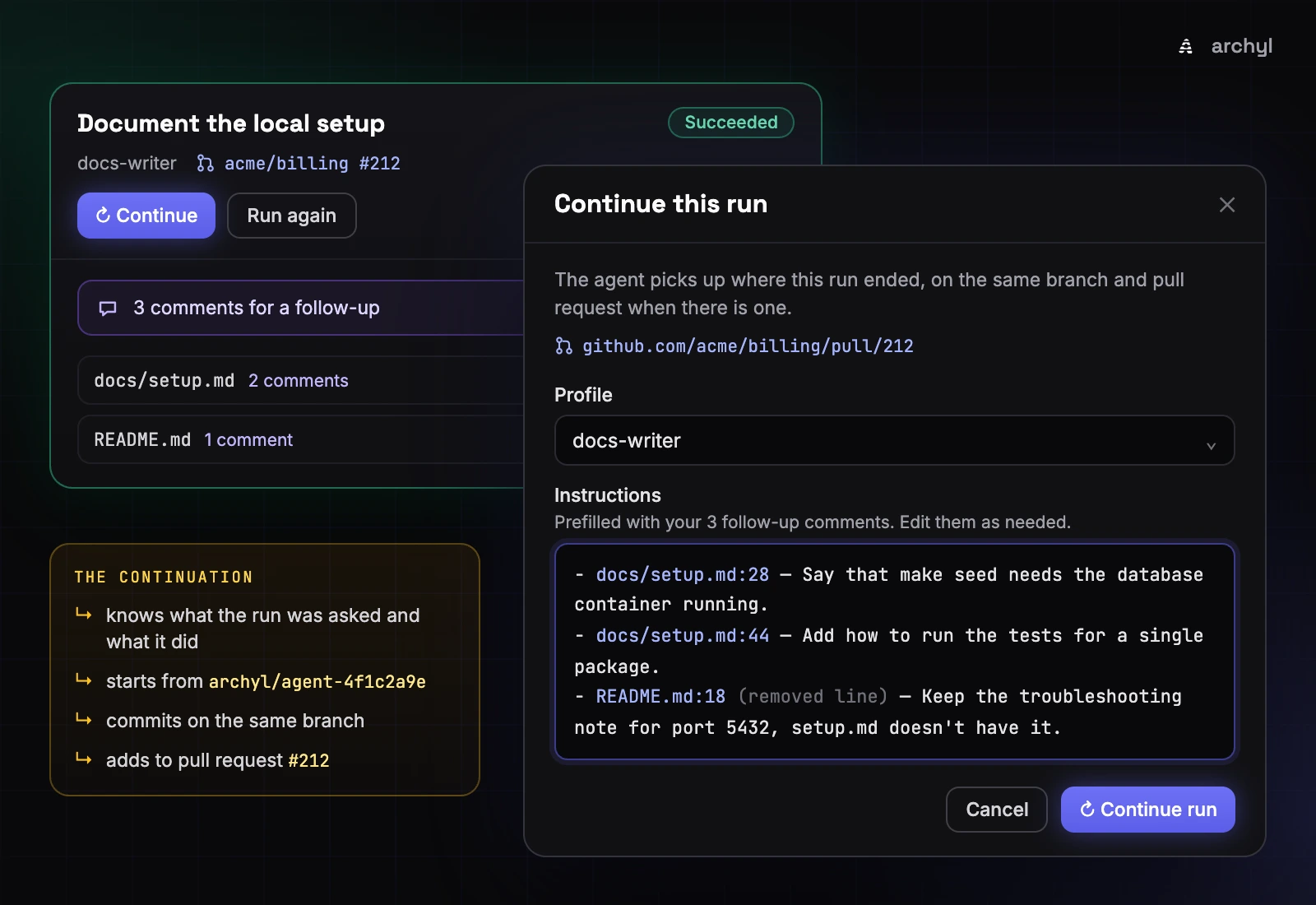Click the archyl brand name text
The height and width of the screenshot is (905, 1316).
tap(1242, 46)
